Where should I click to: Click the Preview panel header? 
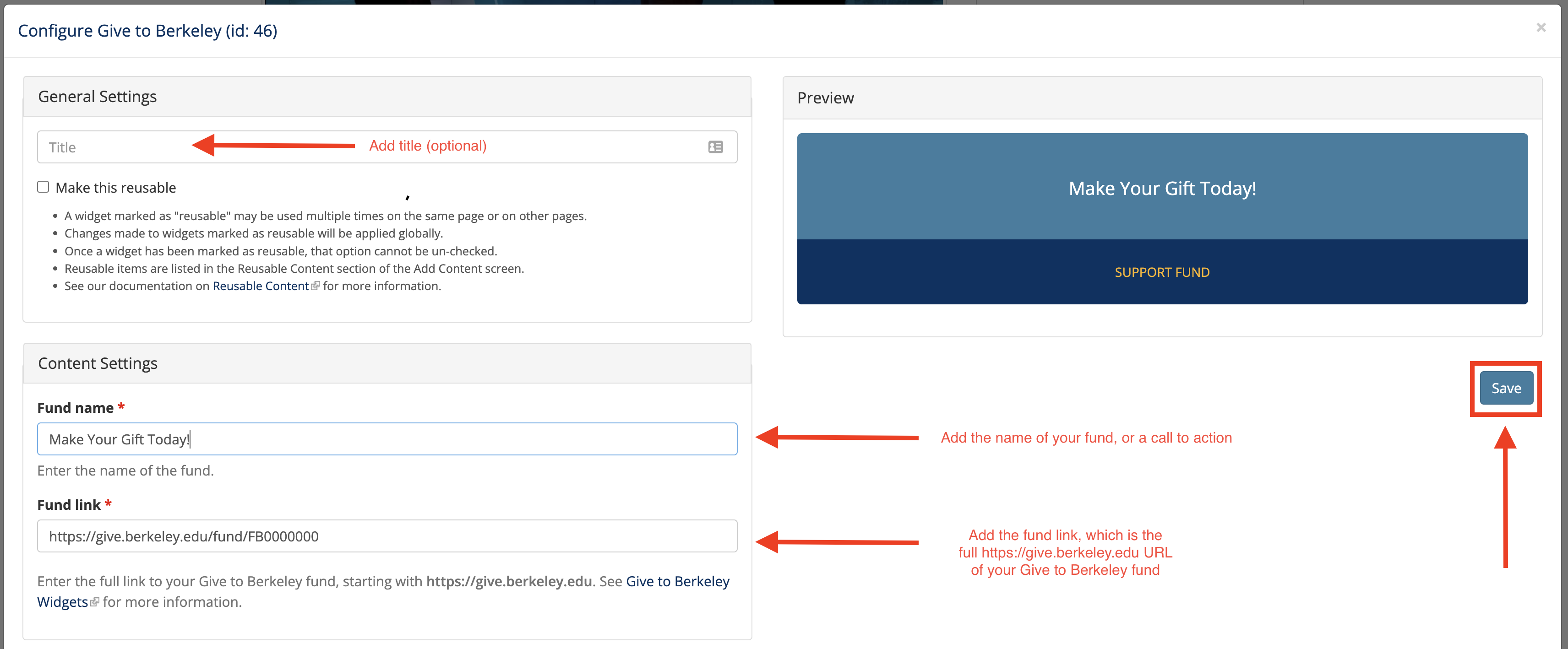pyautogui.click(x=825, y=97)
